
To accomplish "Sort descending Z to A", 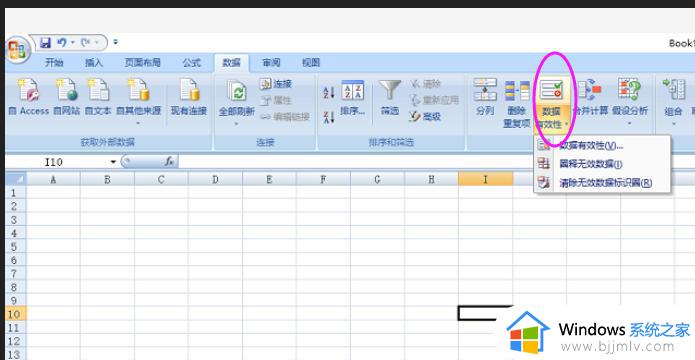I will 328,117.
